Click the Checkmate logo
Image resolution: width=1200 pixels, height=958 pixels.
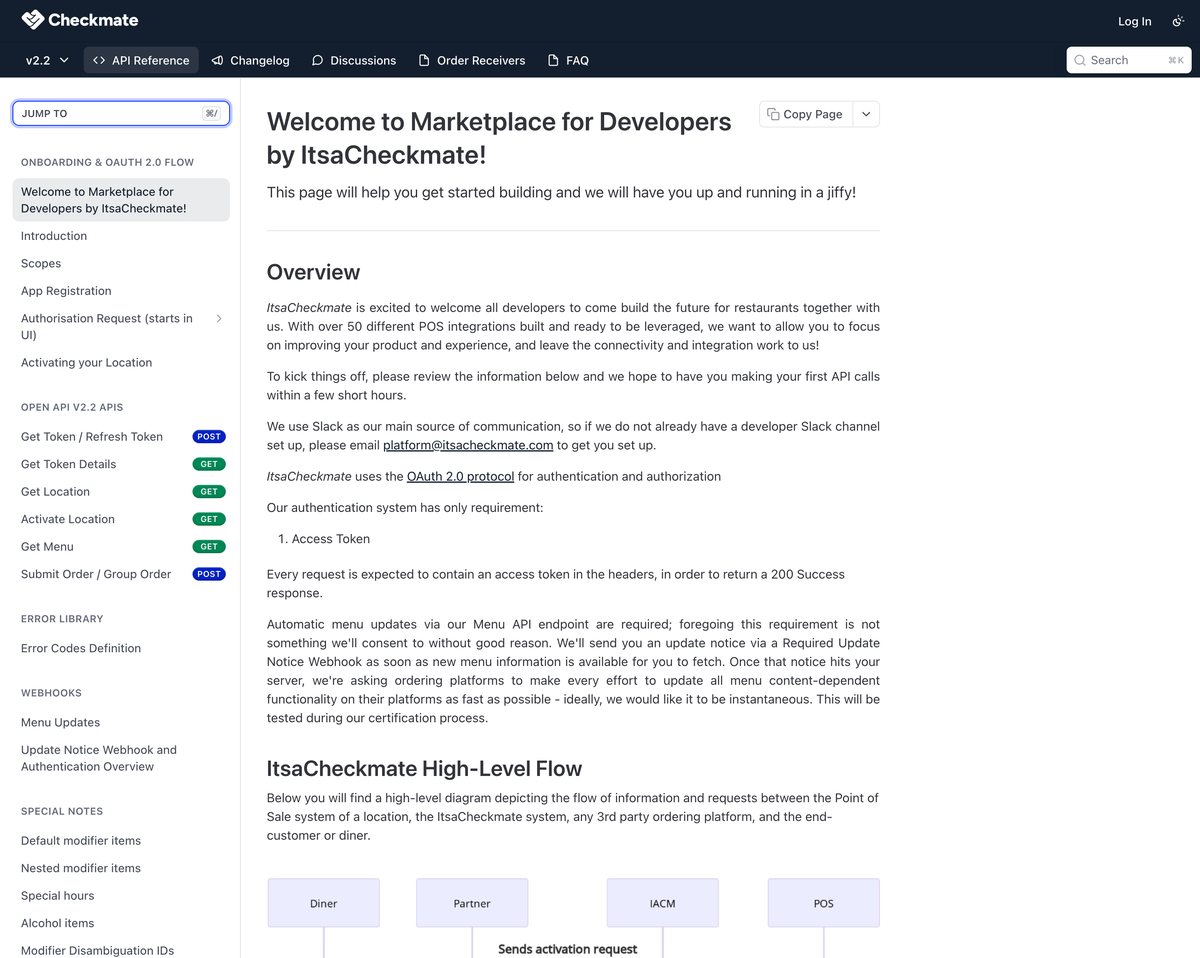(80, 20)
